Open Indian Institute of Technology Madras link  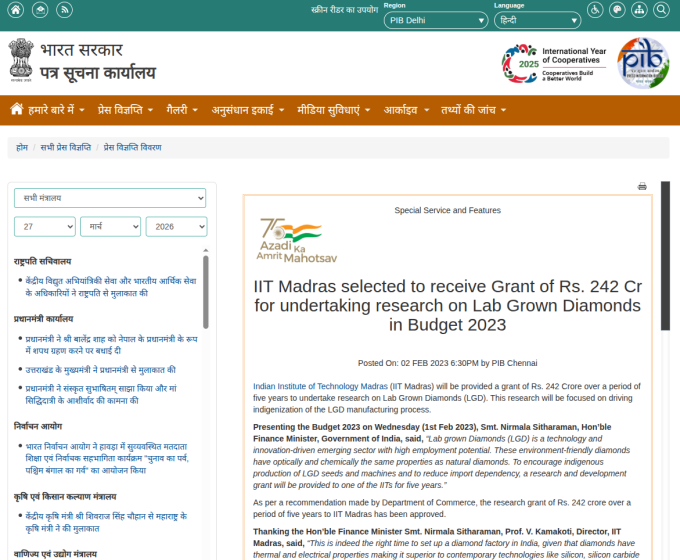[320, 386]
